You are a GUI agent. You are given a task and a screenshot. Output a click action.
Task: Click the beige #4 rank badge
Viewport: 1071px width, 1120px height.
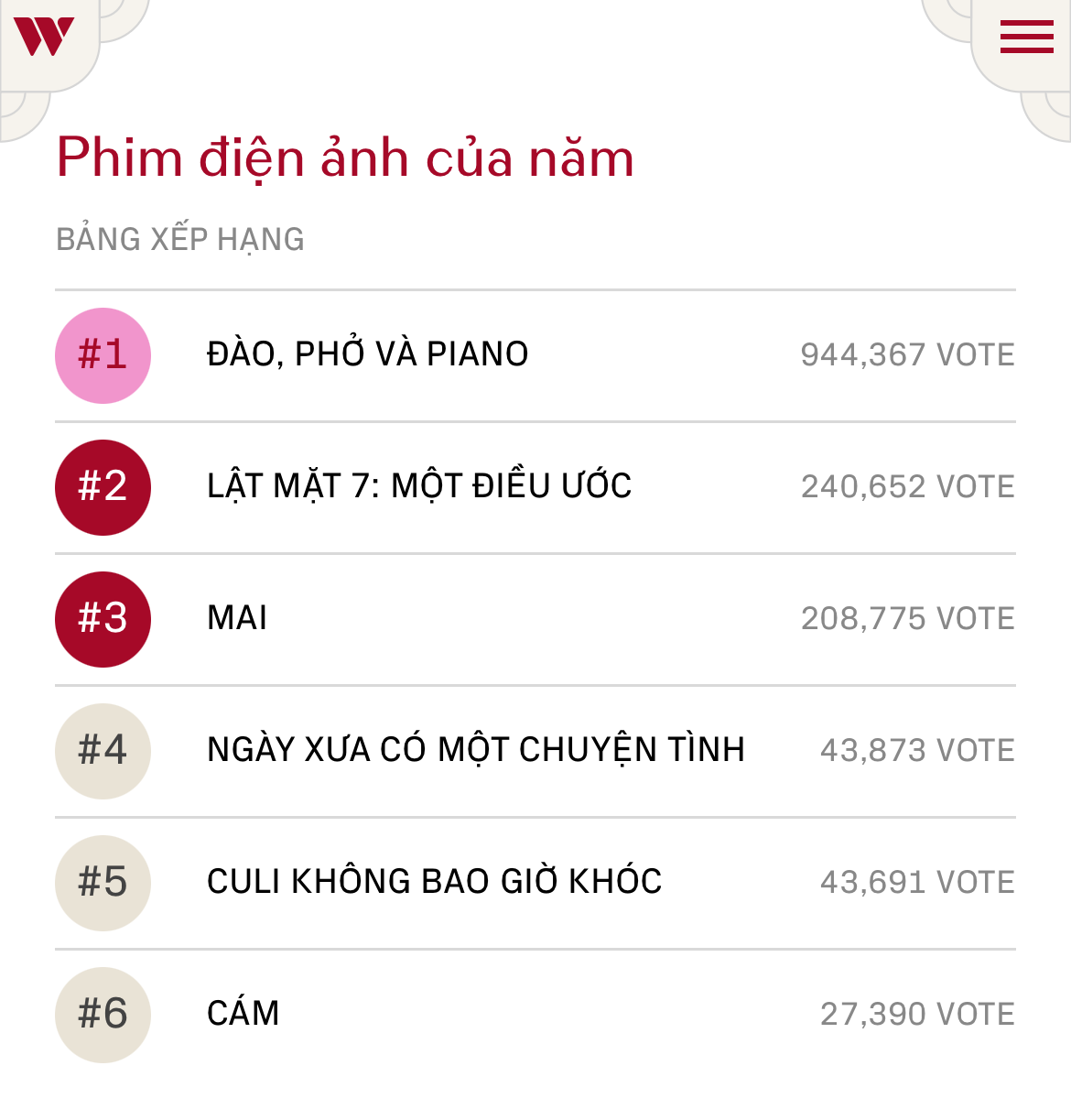tap(103, 751)
